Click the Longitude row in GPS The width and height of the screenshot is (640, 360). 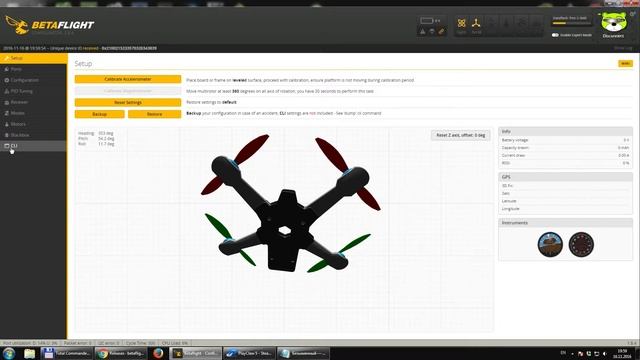(x=565, y=209)
